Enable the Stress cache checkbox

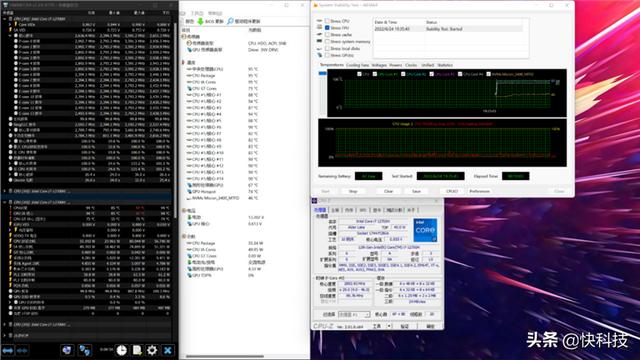coord(327,35)
